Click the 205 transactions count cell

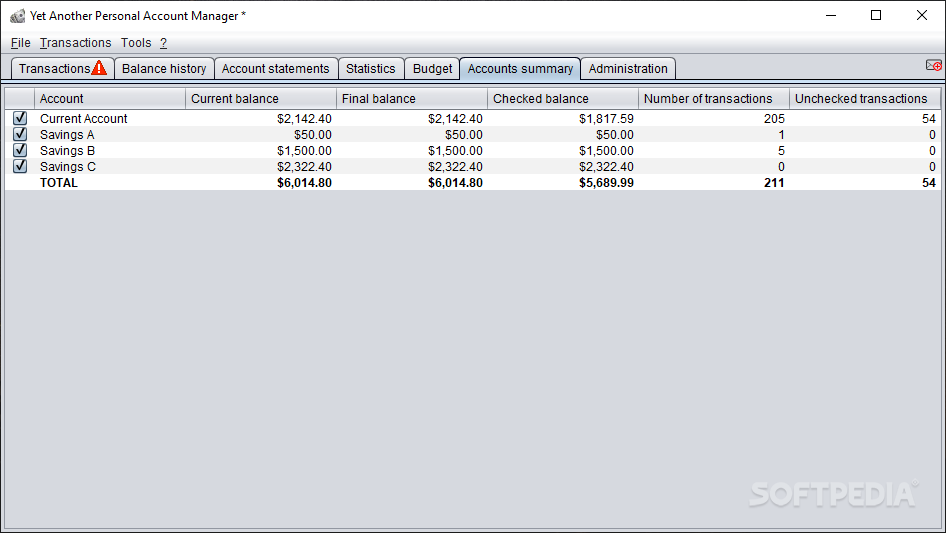(x=774, y=119)
